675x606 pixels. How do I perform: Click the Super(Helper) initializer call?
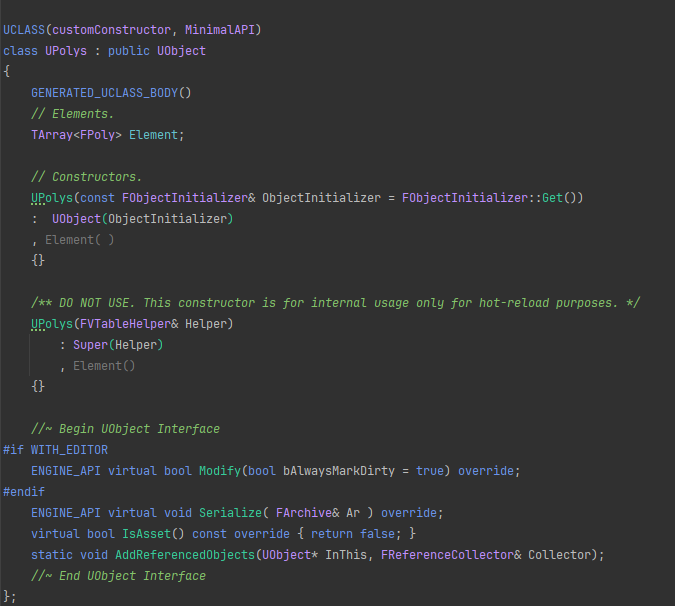click(118, 345)
